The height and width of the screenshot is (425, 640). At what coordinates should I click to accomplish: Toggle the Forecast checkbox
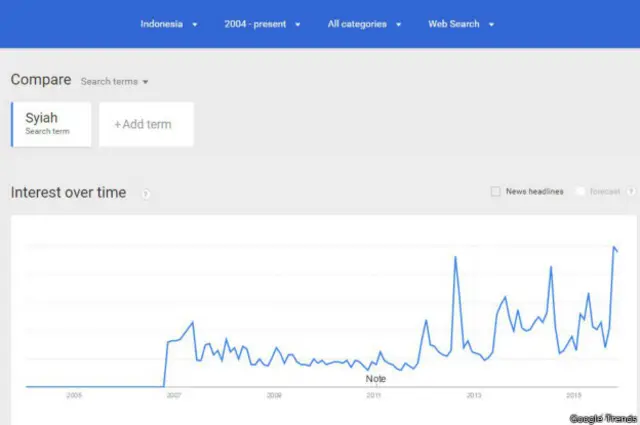pyautogui.click(x=582, y=192)
